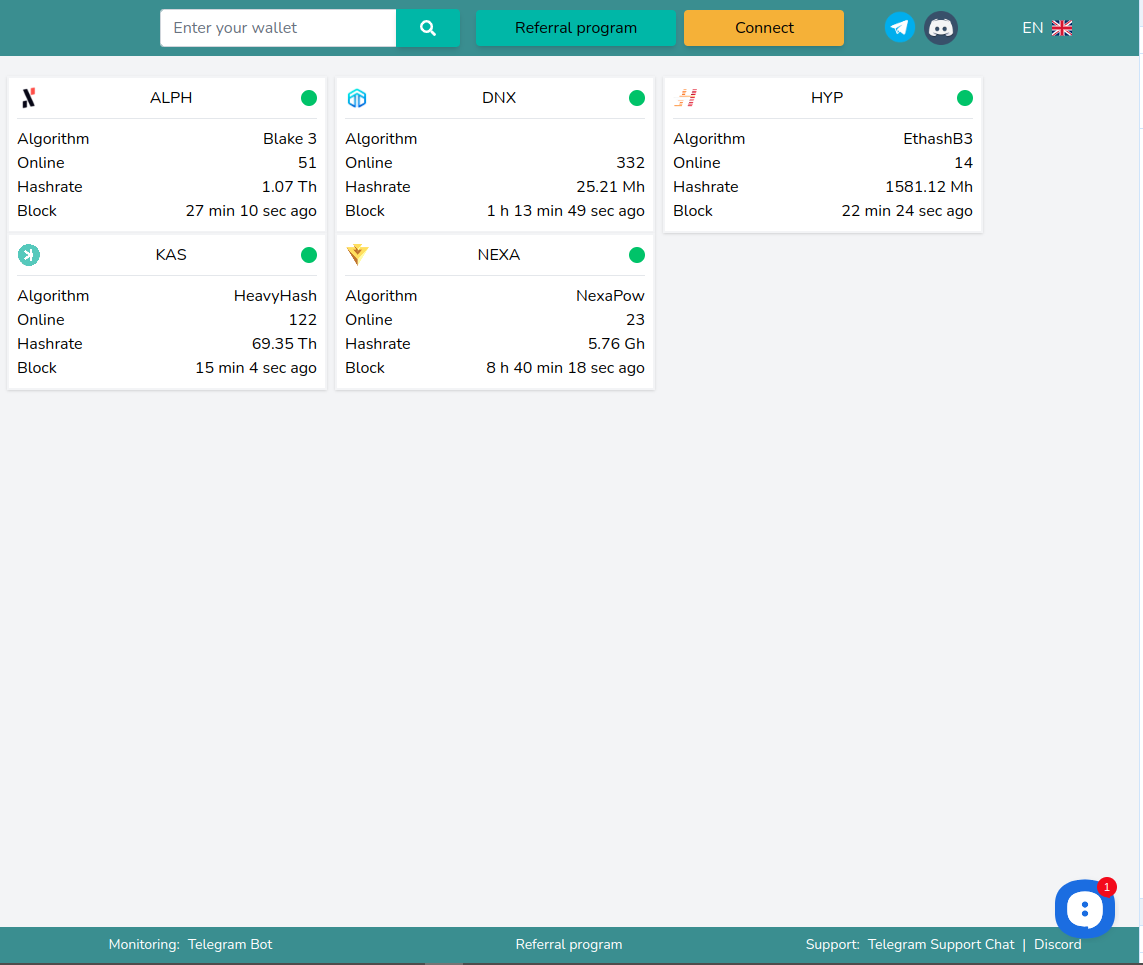Open the KAS pool title
Viewport: 1143px width, 965px height.
(171, 254)
